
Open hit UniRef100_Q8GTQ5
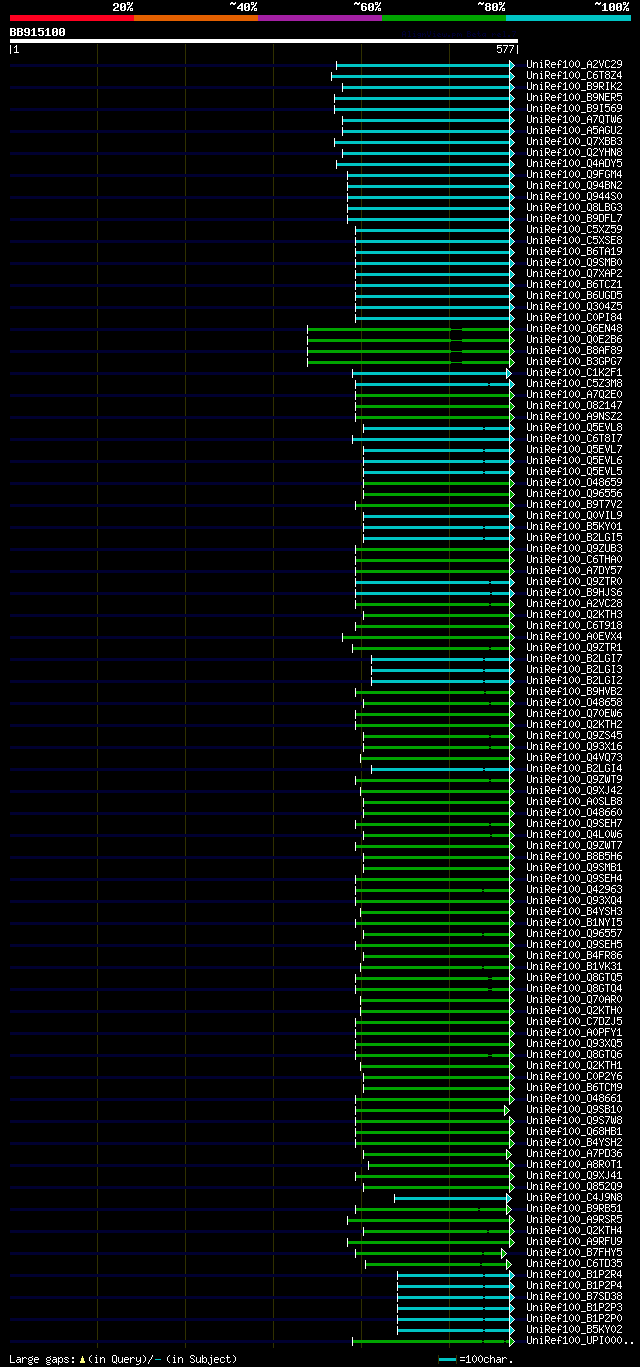(x=574, y=977)
